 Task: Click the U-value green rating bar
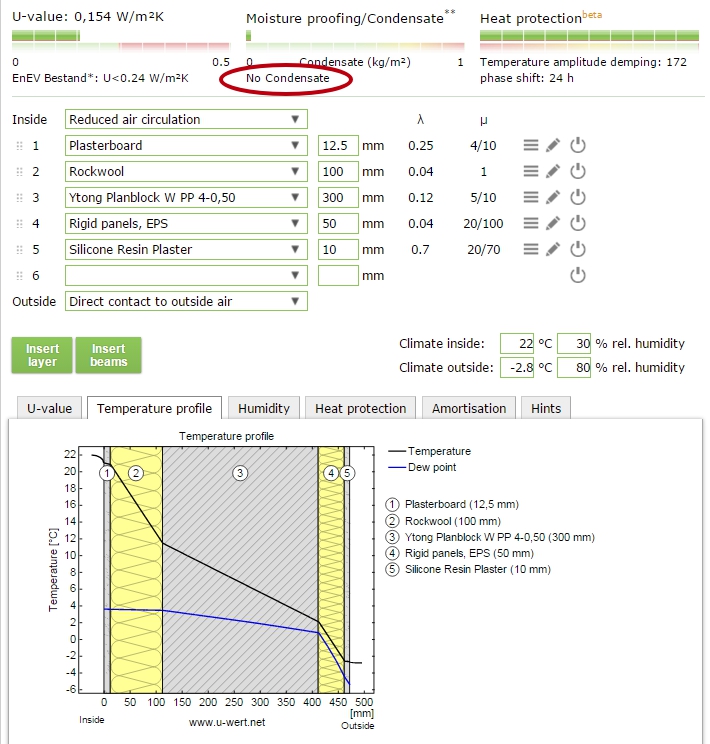[x=46, y=36]
